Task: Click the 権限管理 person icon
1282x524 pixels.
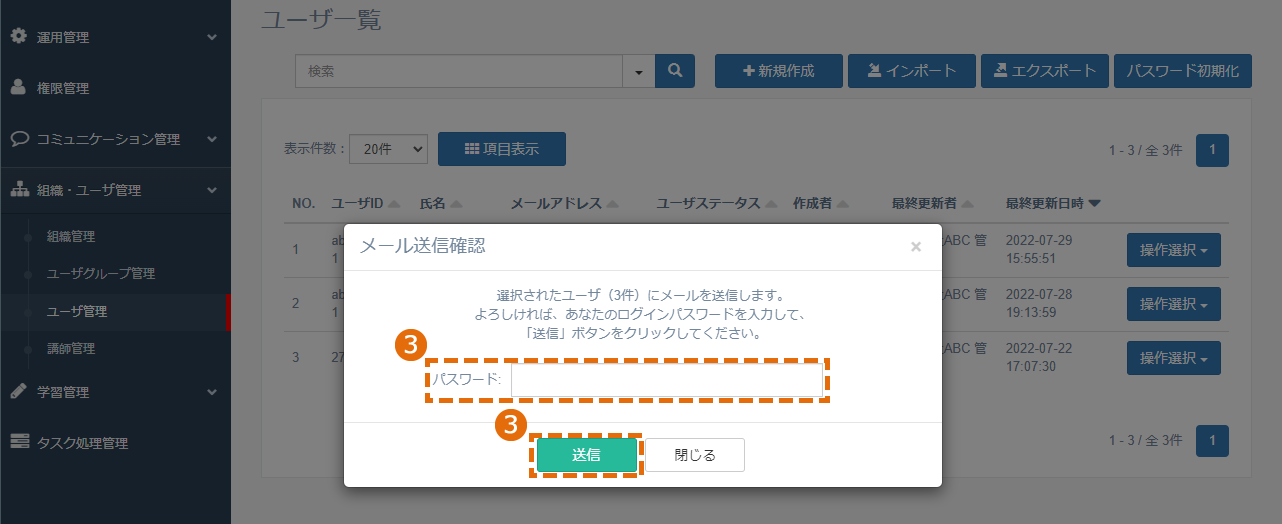Action: pyautogui.click(x=18, y=87)
